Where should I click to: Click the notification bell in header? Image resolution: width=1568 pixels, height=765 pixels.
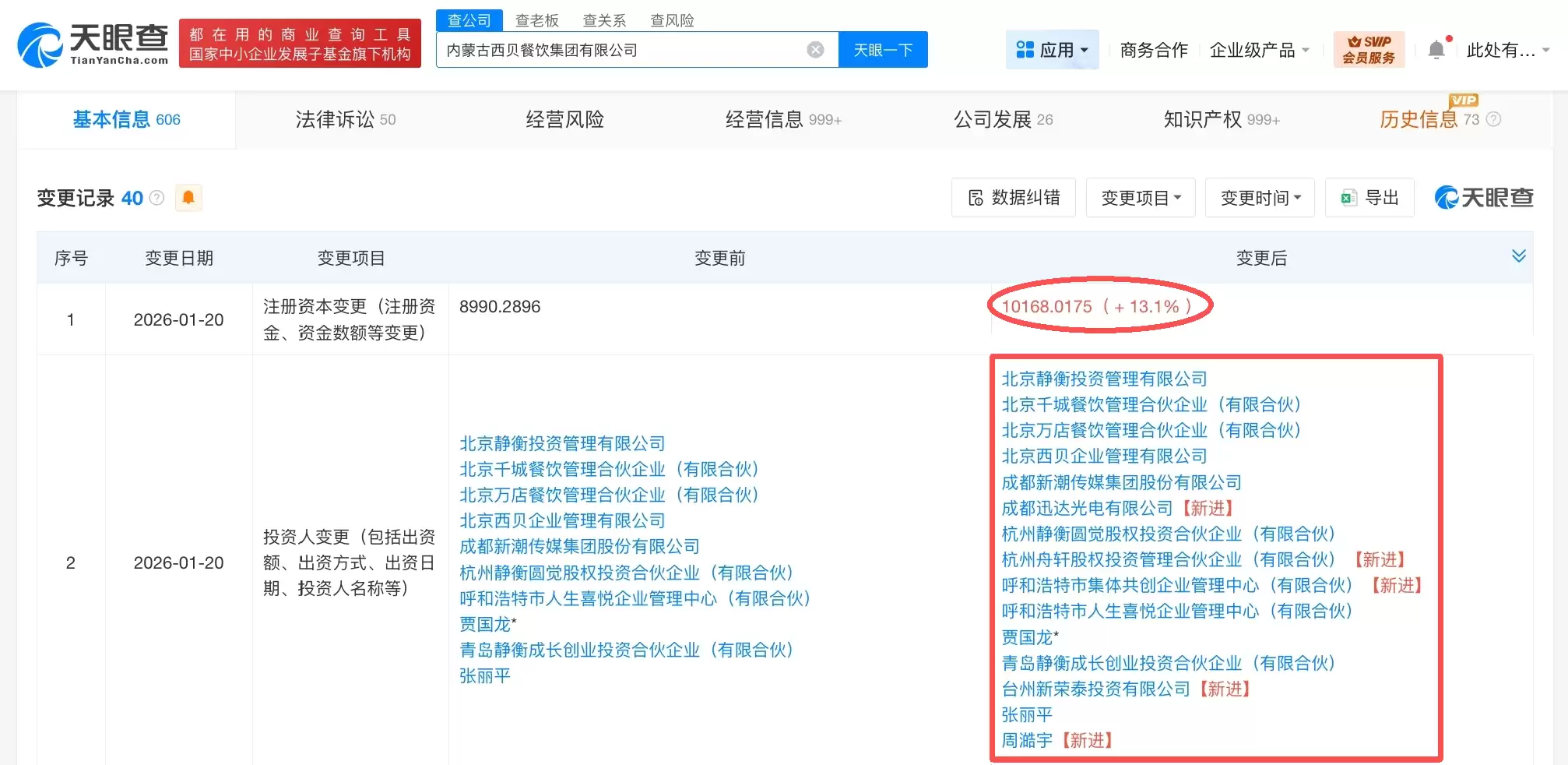coord(1436,50)
